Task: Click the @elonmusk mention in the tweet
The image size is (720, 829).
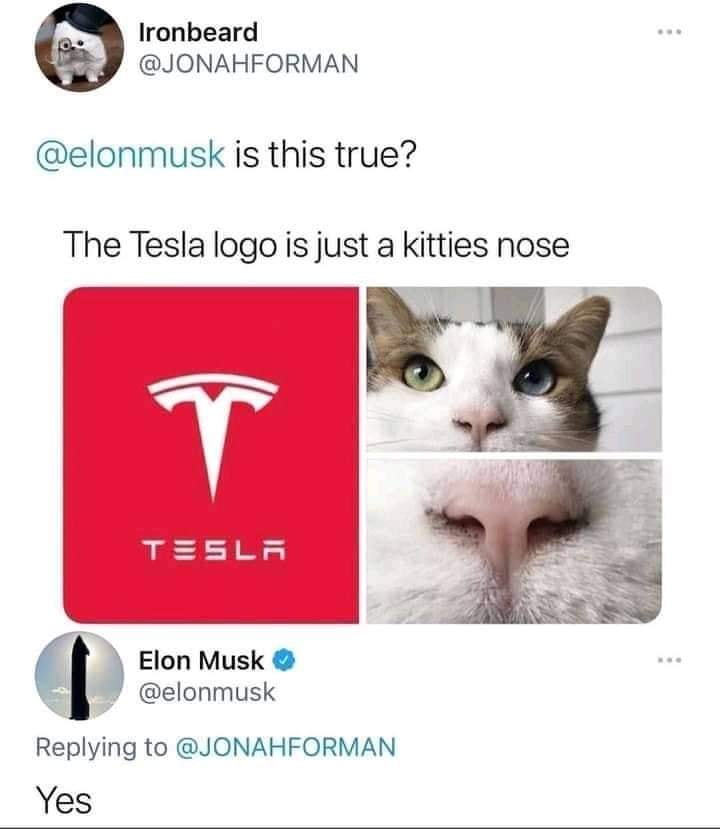Action: point(131,155)
